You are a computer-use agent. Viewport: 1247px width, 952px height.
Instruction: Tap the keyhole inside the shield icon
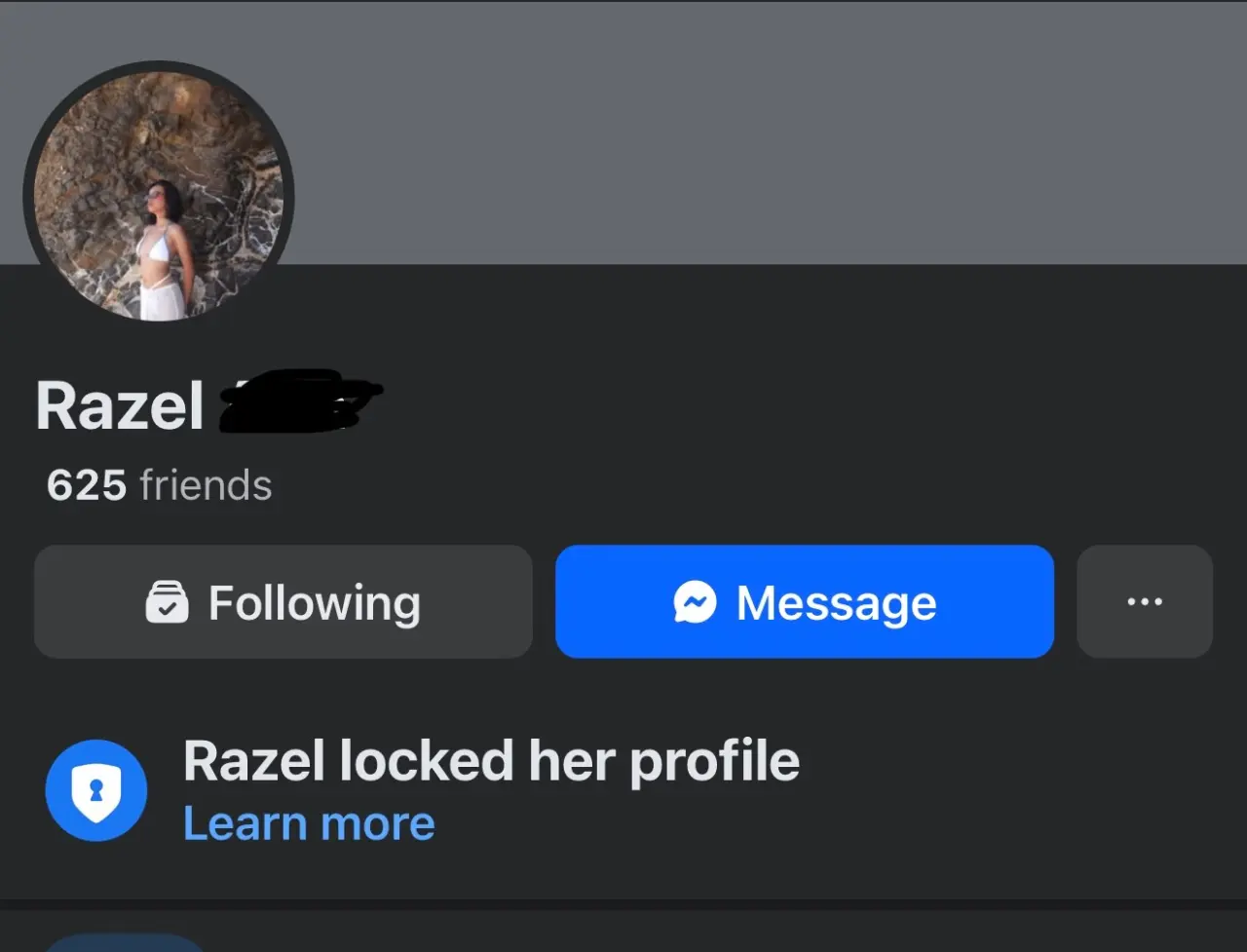click(x=95, y=790)
